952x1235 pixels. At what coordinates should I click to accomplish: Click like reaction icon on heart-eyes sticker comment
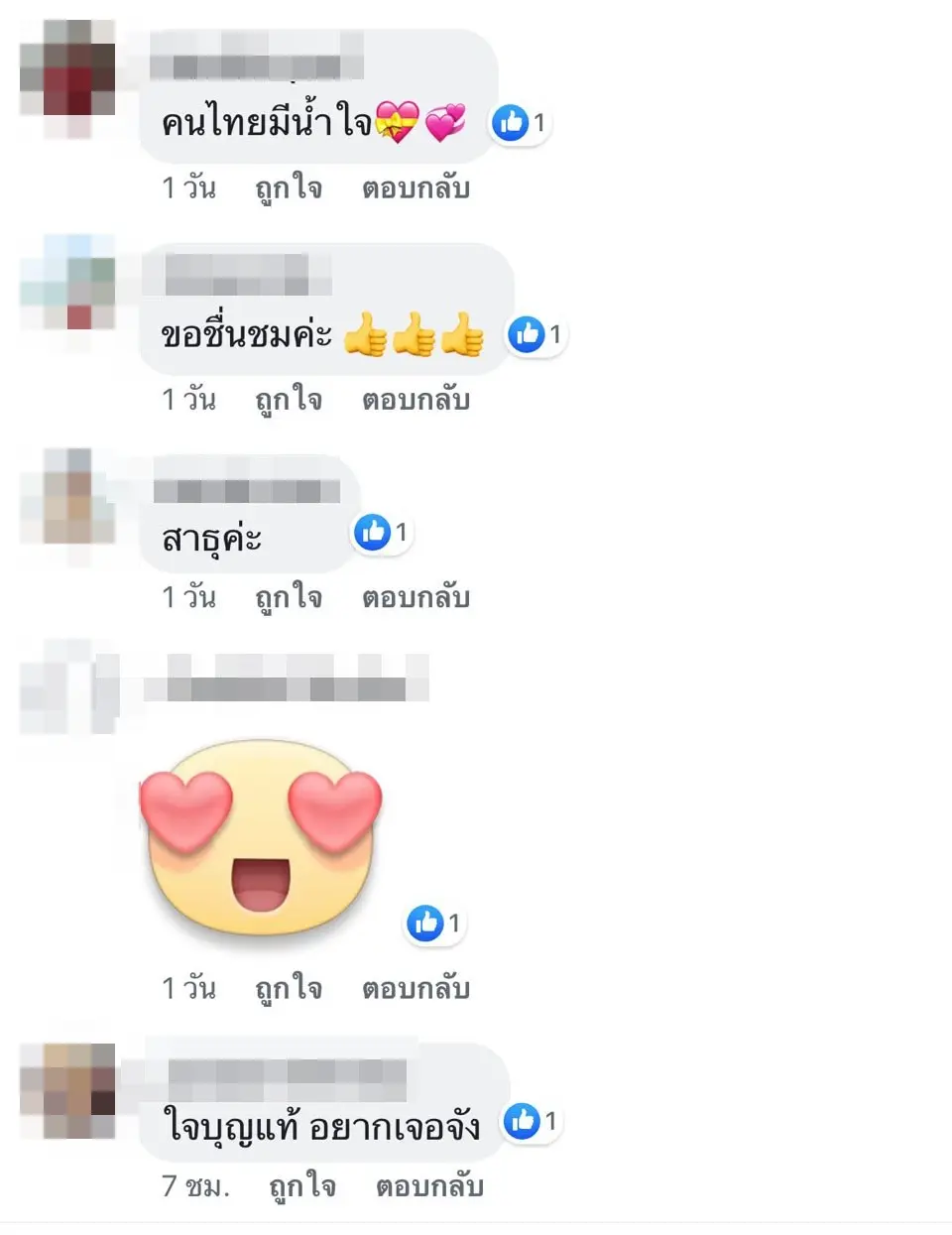click(x=425, y=924)
